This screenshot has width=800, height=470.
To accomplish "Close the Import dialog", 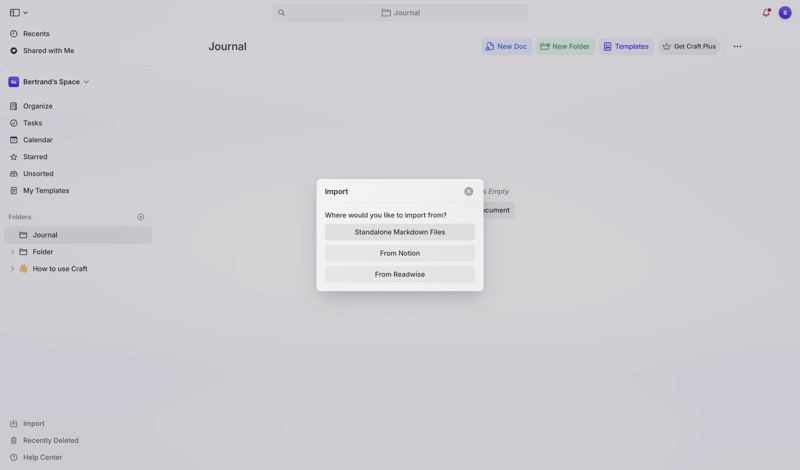I will point(468,191).
